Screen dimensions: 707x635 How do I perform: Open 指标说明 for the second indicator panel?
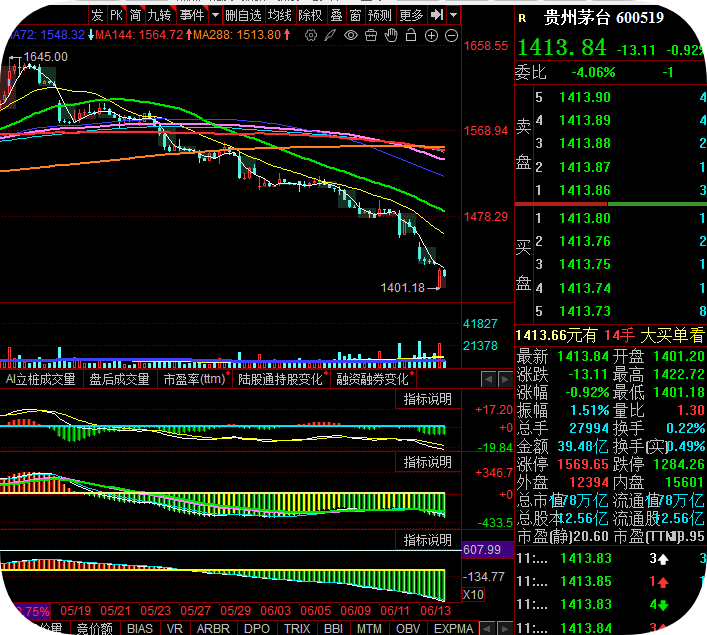pos(427,462)
